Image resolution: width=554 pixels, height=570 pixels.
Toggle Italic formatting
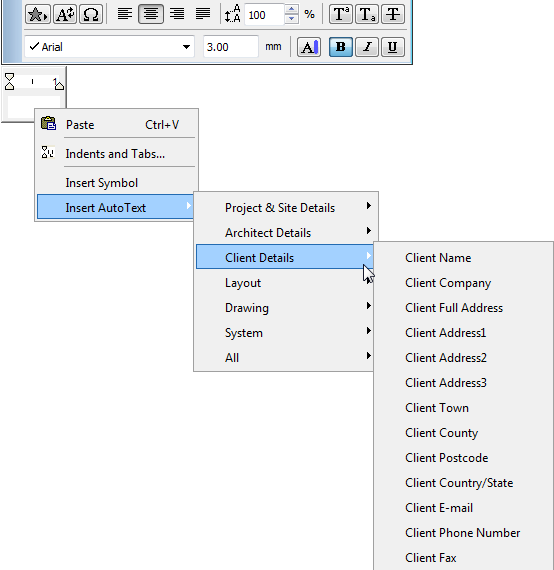click(x=367, y=47)
